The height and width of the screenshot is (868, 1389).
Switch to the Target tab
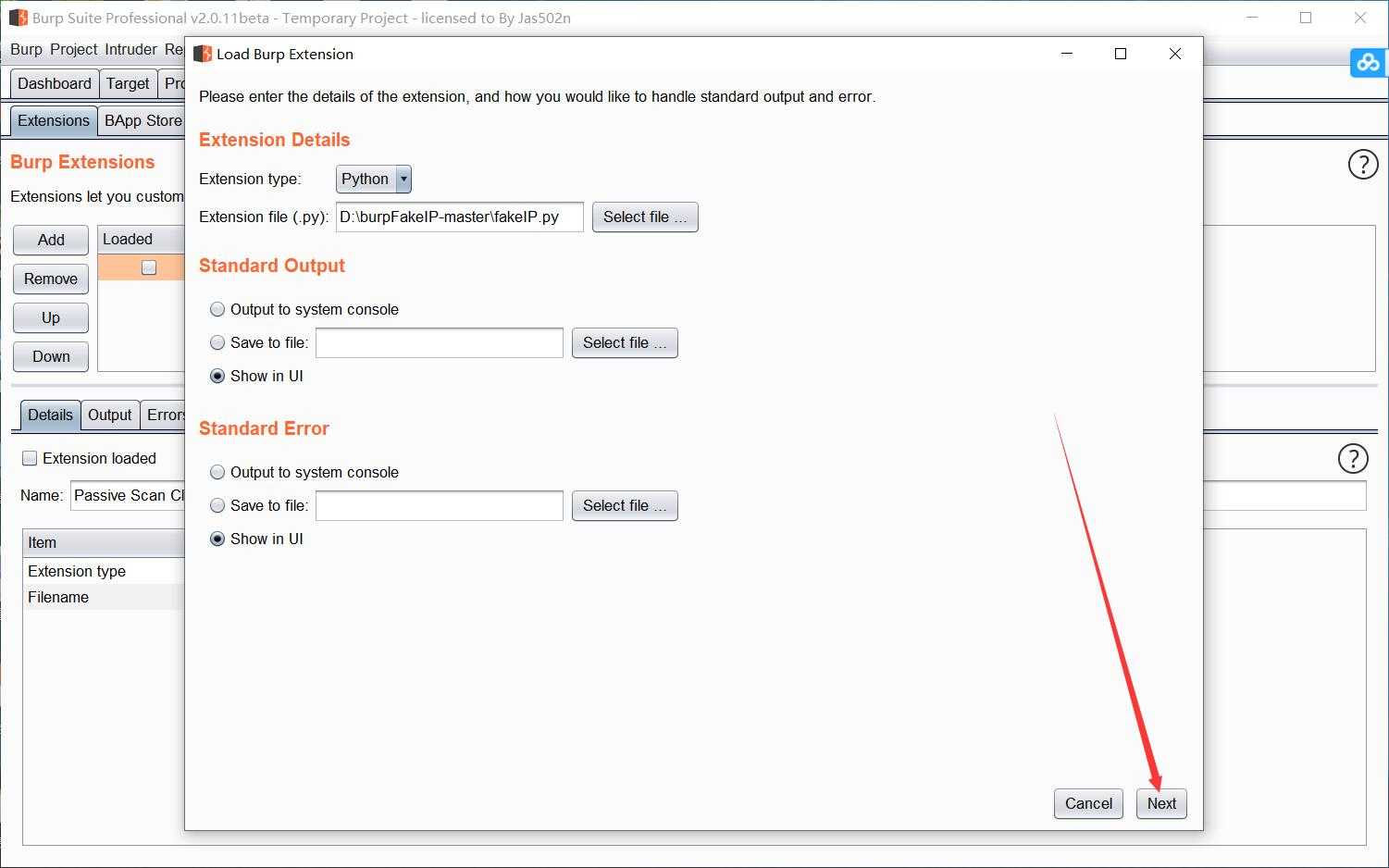[128, 83]
